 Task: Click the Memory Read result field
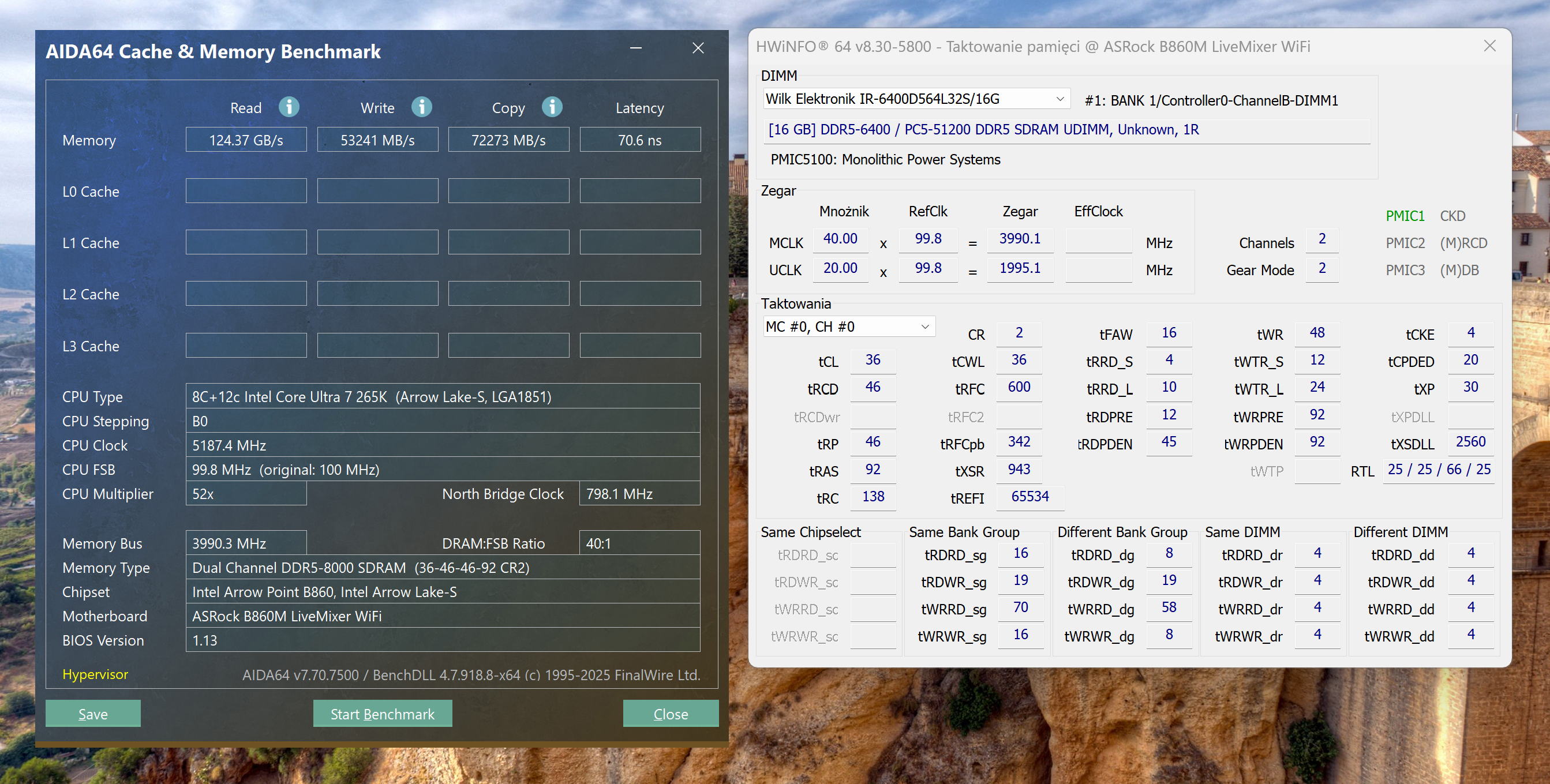[245, 140]
